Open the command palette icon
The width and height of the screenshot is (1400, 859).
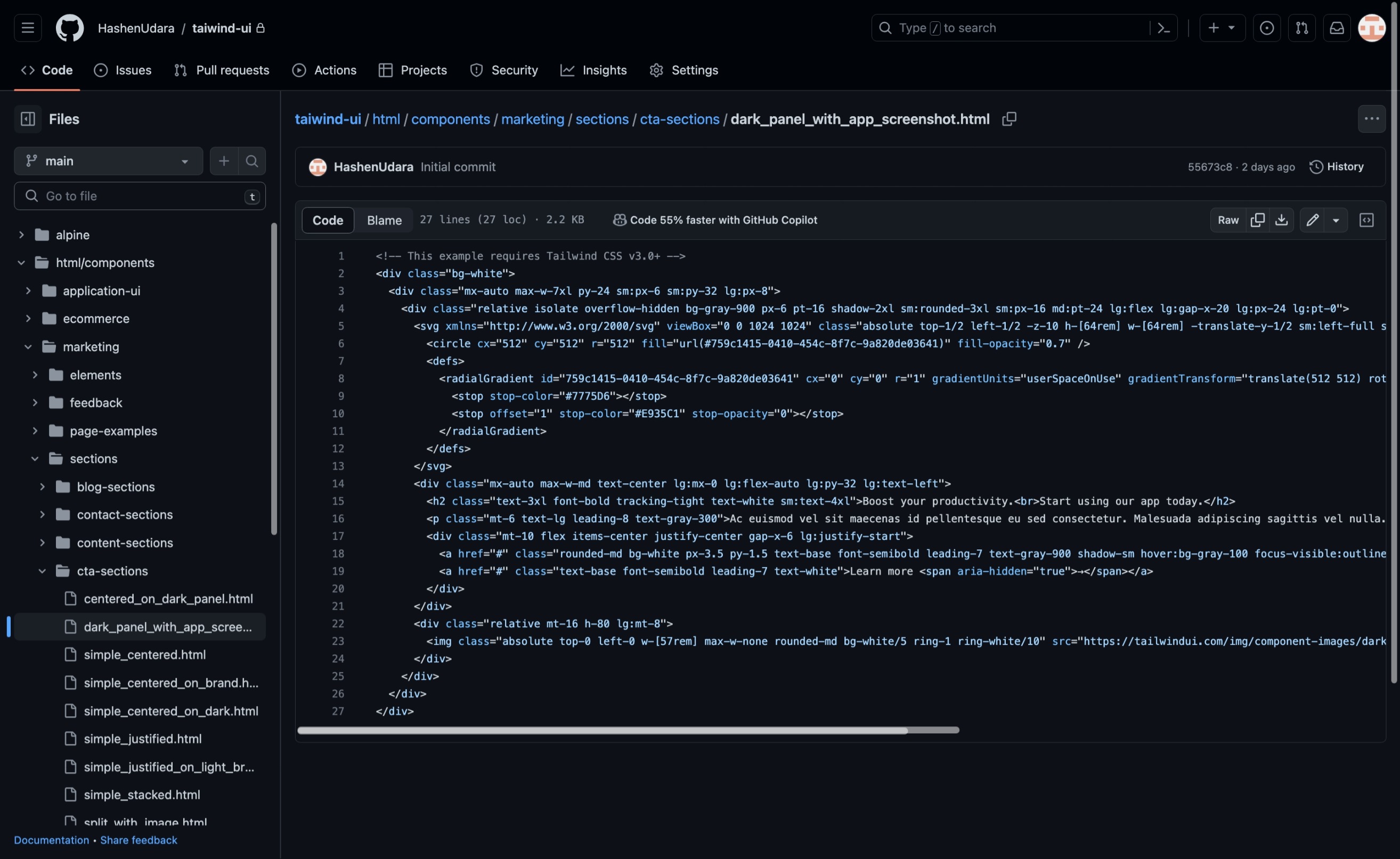point(1163,28)
